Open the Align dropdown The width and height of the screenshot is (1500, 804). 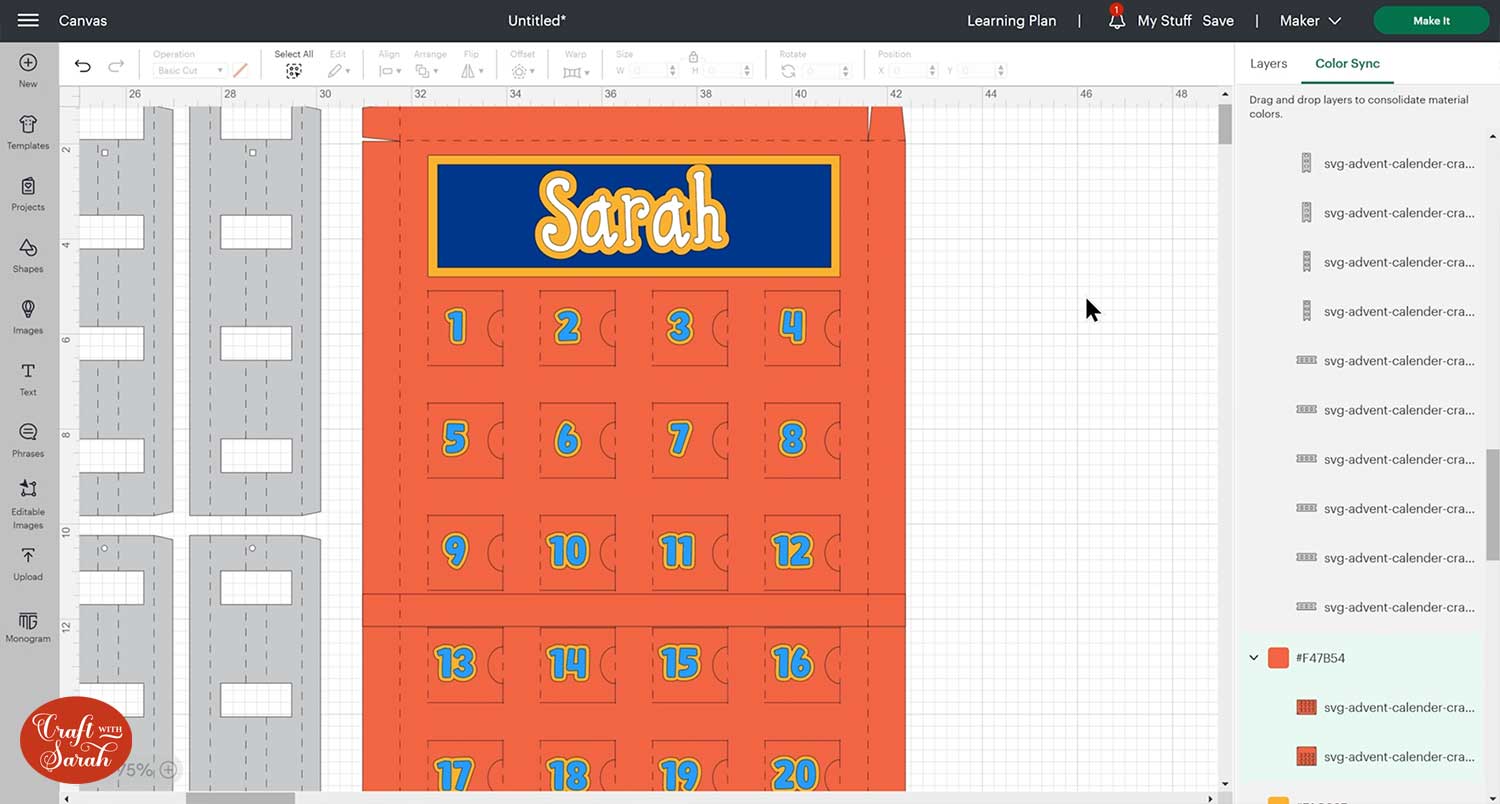tap(390, 71)
